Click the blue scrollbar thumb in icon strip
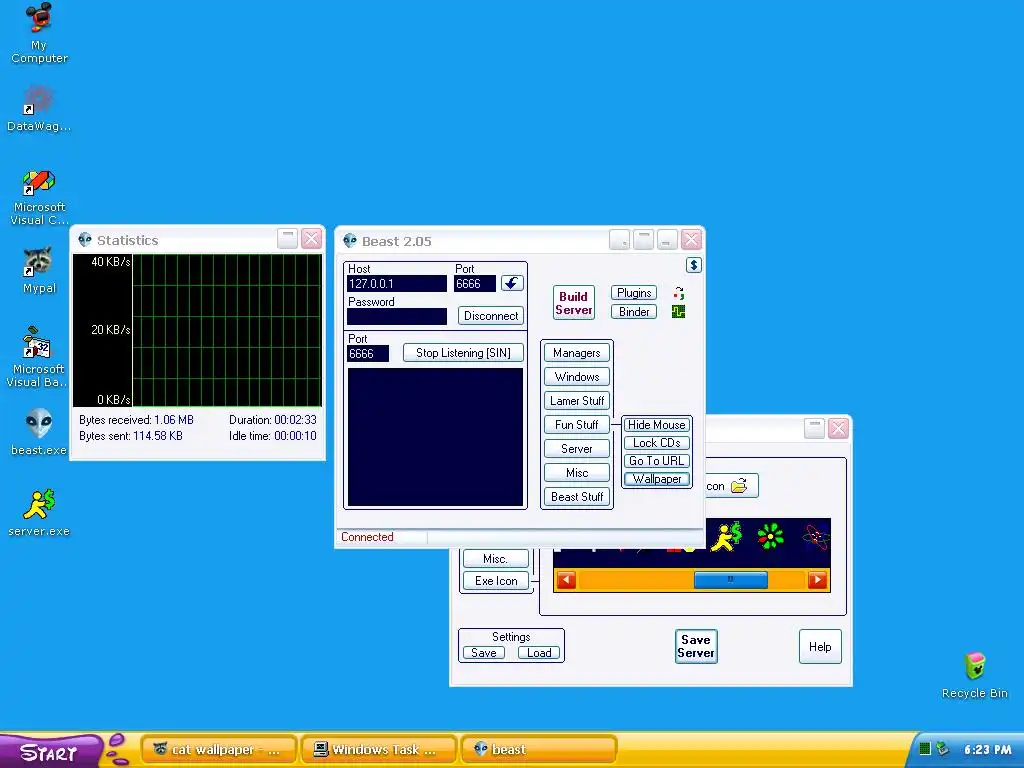The width and height of the screenshot is (1024, 768). pos(730,579)
